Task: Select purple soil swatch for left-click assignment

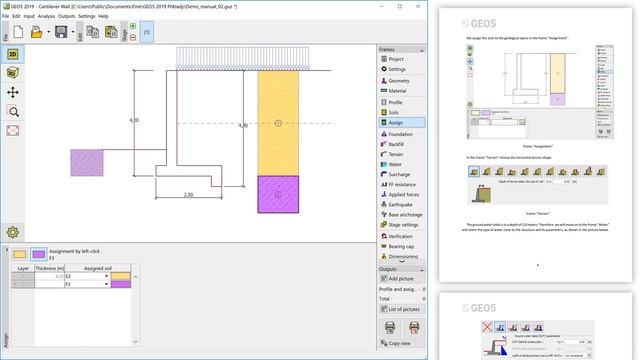Action: (39, 254)
